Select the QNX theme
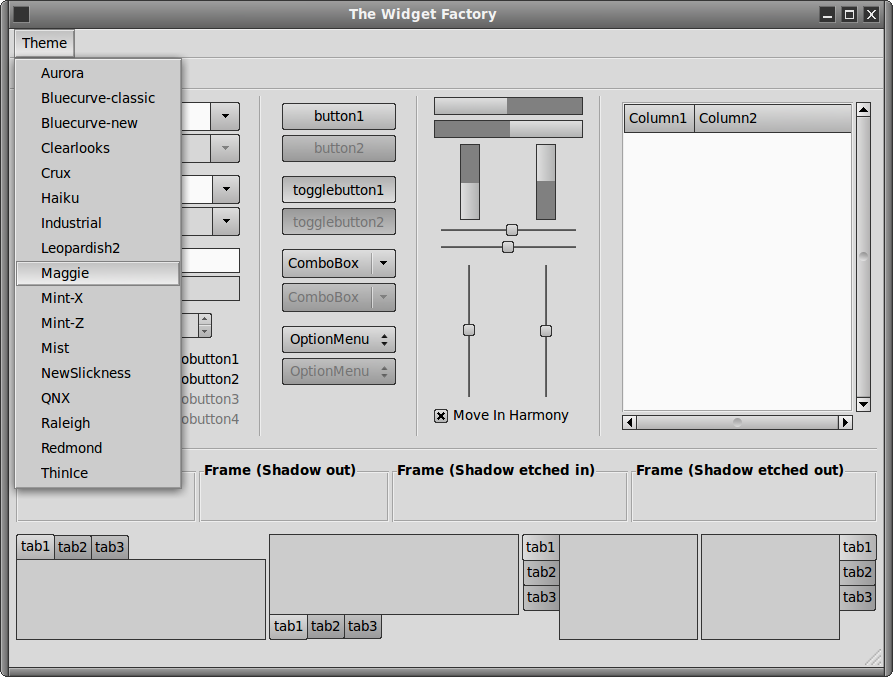 [98, 399]
